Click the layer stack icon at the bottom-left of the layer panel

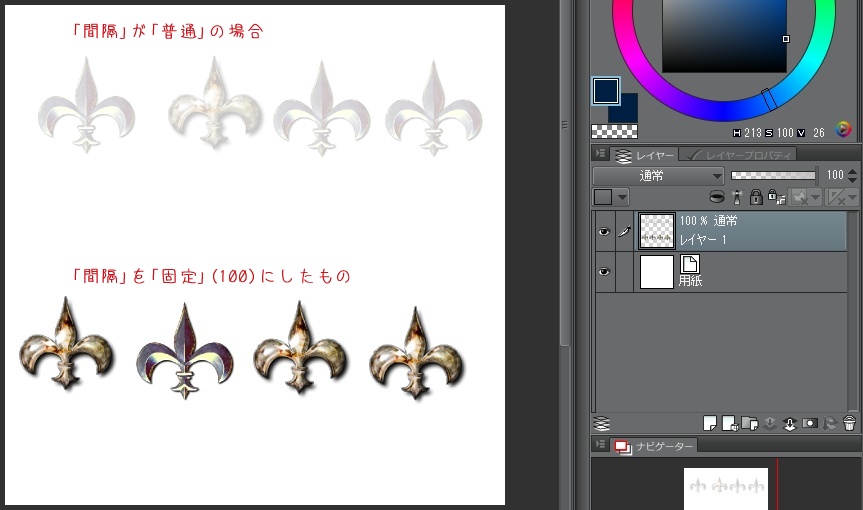point(602,424)
